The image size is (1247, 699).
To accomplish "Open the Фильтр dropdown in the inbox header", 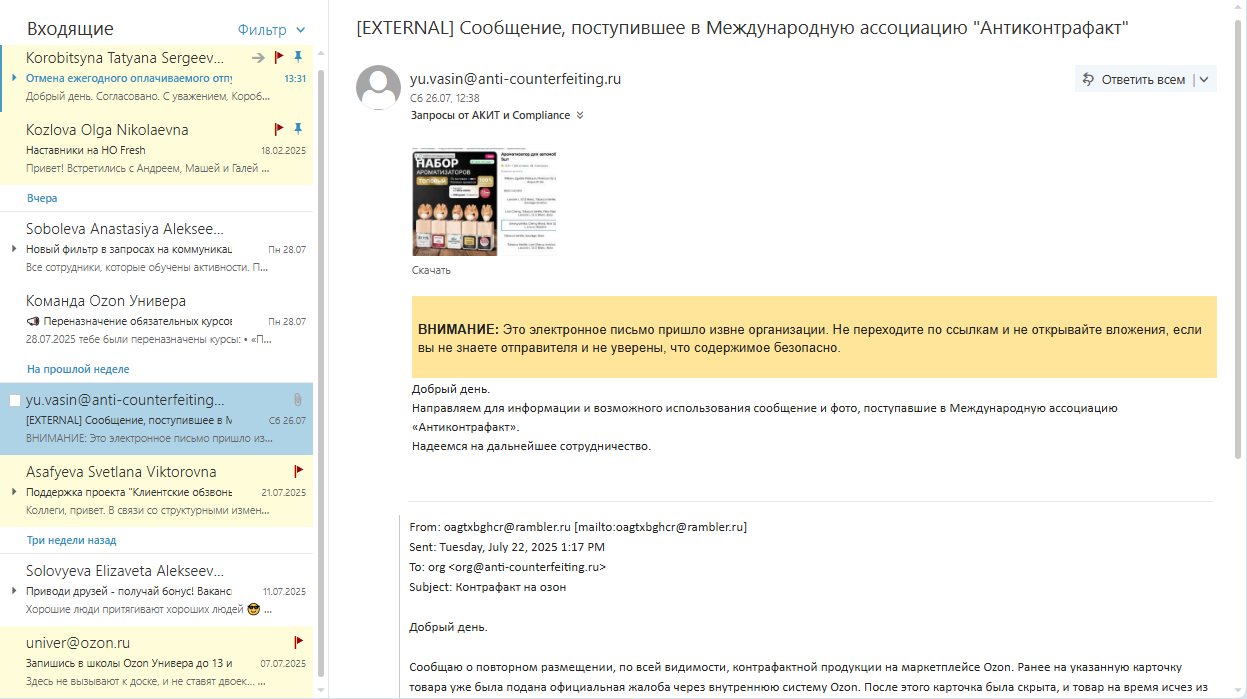I will pyautogui.click(x=272, y=30).
